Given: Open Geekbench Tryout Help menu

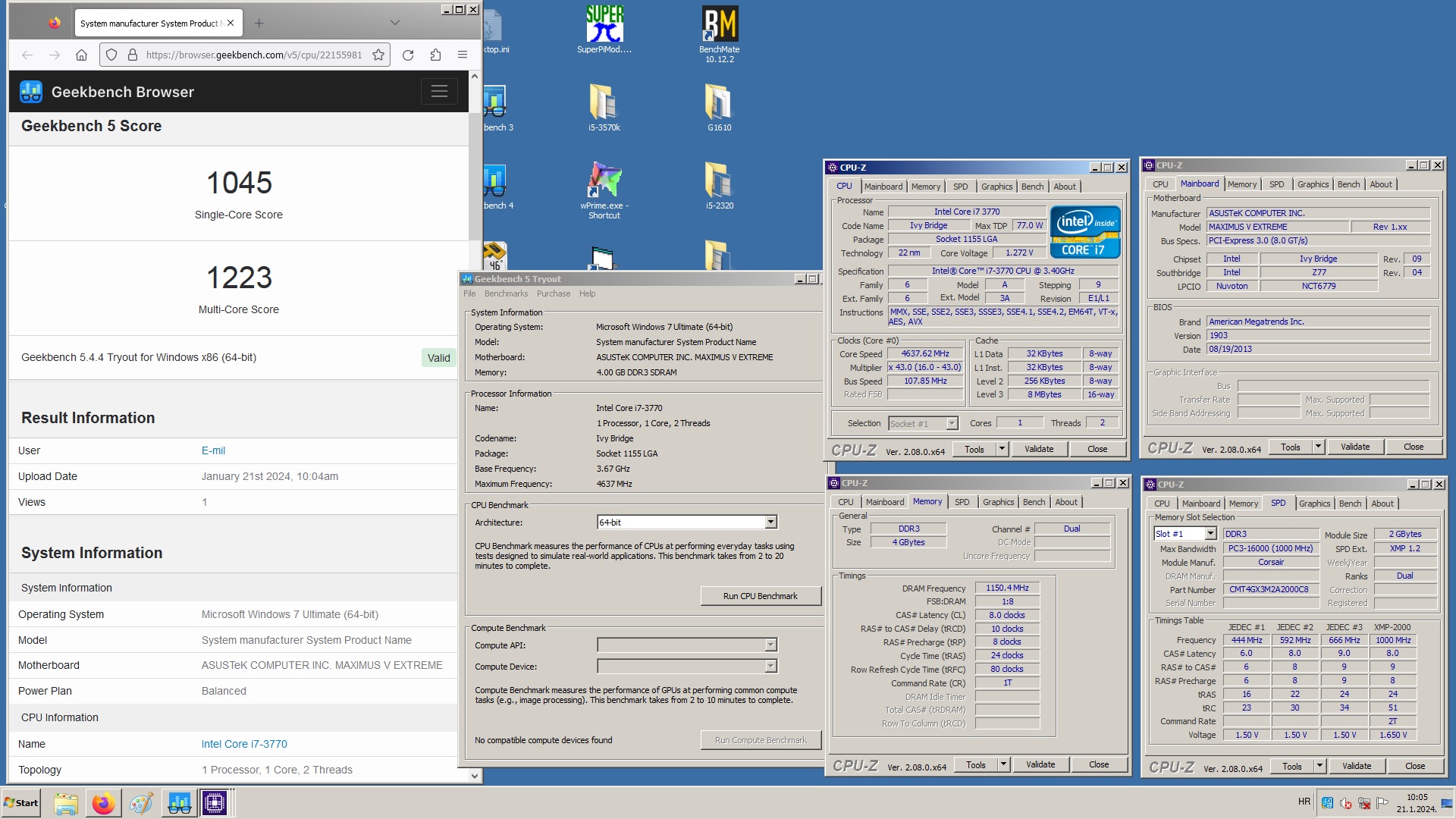Looking at the screenshot, I should (x=588, y=293).
